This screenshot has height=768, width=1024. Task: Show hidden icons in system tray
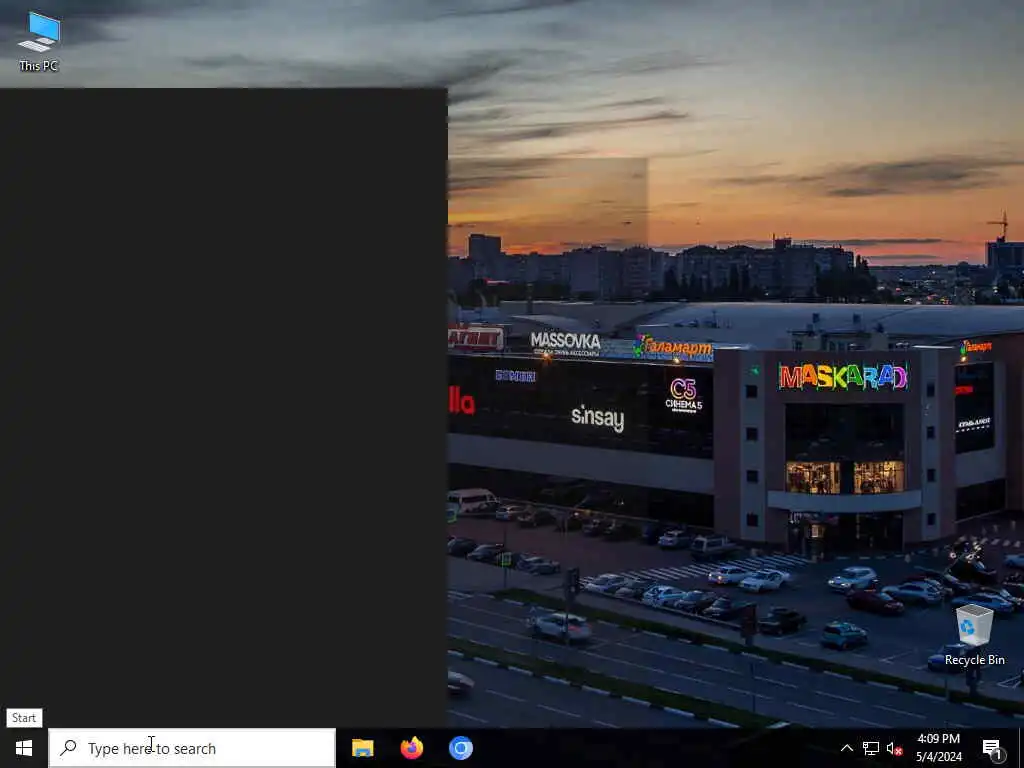846,748
